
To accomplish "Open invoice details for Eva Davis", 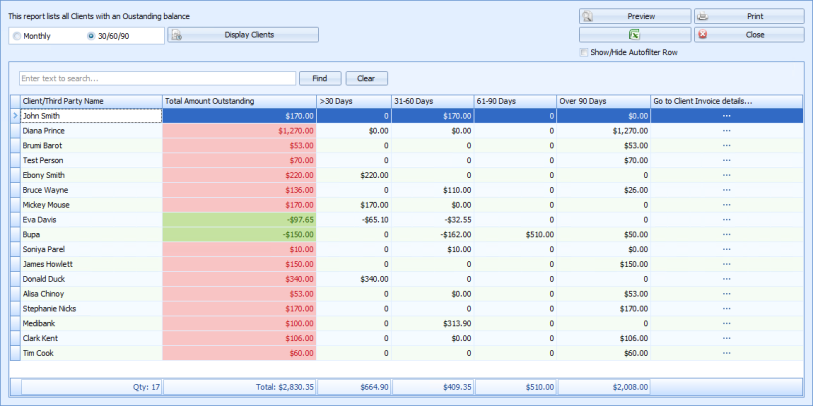I will click(726, 220).
